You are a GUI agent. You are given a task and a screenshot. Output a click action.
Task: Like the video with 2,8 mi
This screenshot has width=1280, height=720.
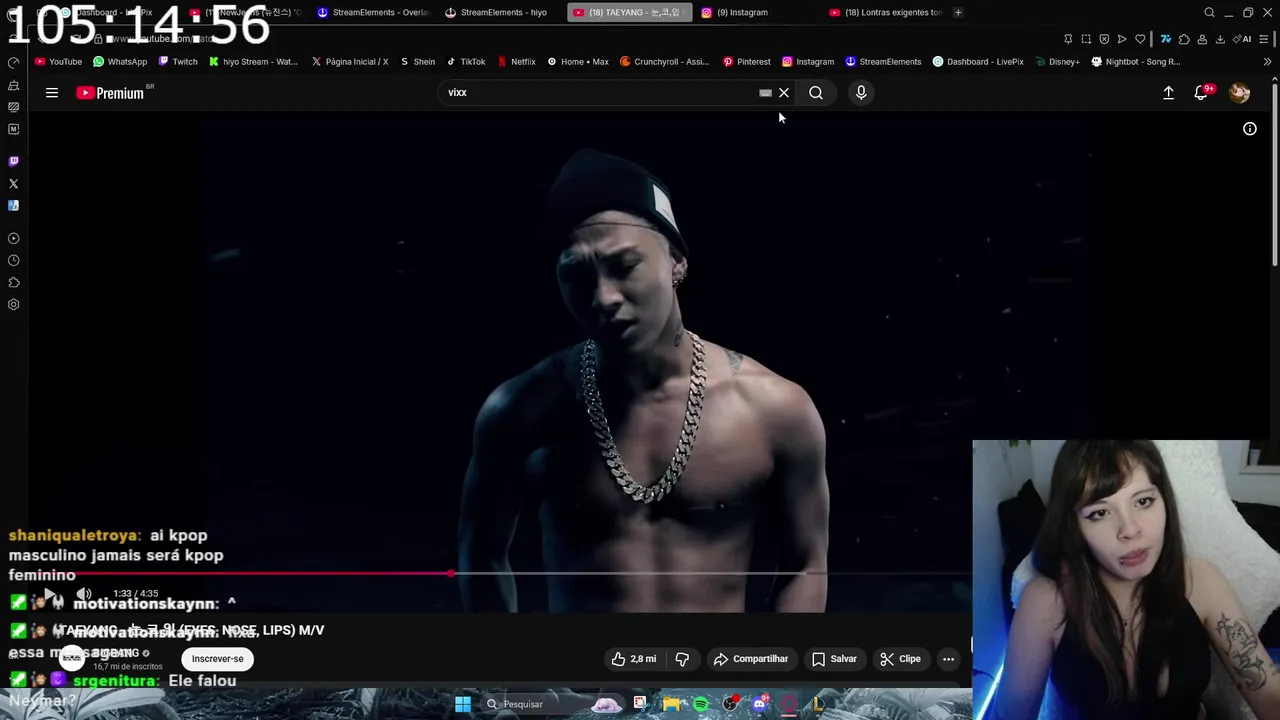pyautogui.click(x=633, y=659)
